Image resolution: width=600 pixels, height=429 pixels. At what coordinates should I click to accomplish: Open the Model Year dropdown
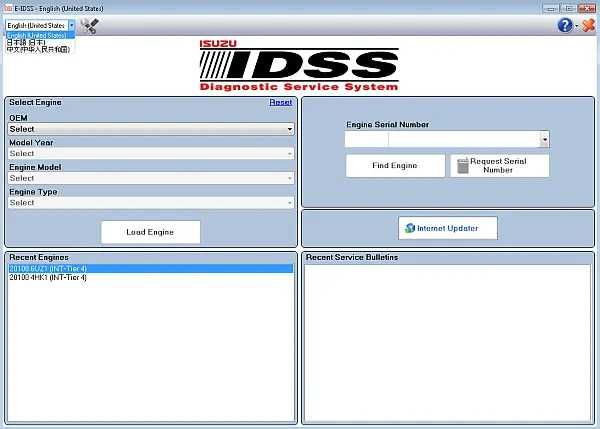pyautogui.click(x=151, y=153)
